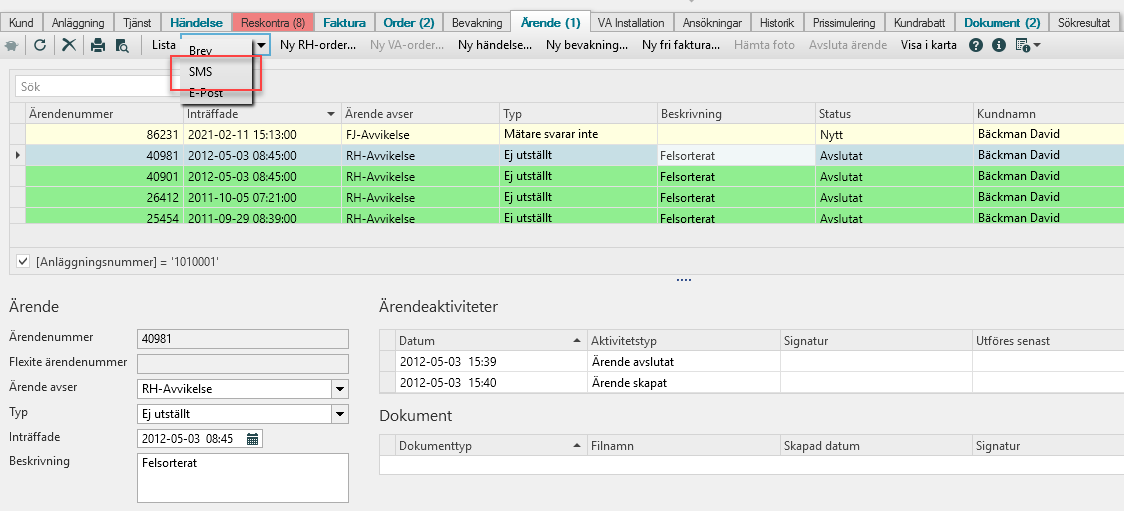Click the 'FJ-Avvikelse' cell
This screenshot has height=511, width=1124.
point(420,134)
